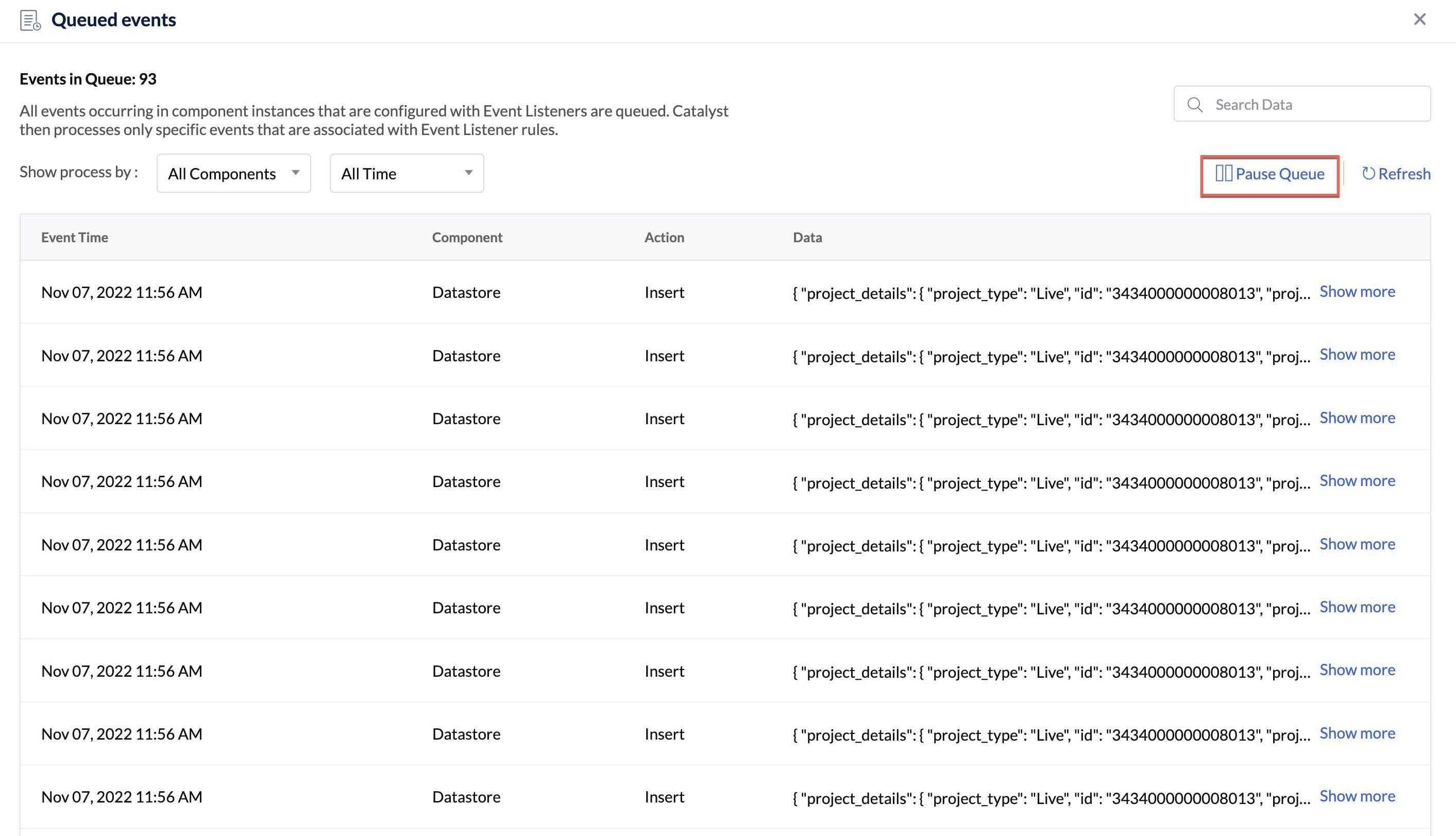Image resolution: width=1456 pixels, height=836 pixels.
Task: Click Show more in fifth row
Action: coord(1357,544)
